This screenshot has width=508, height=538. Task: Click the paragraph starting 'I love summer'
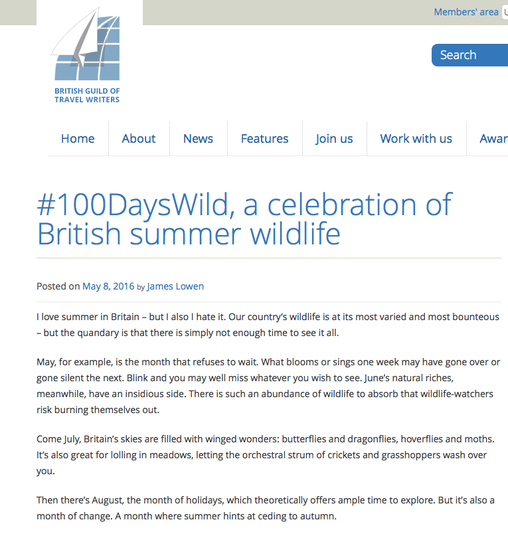point(268,325)
